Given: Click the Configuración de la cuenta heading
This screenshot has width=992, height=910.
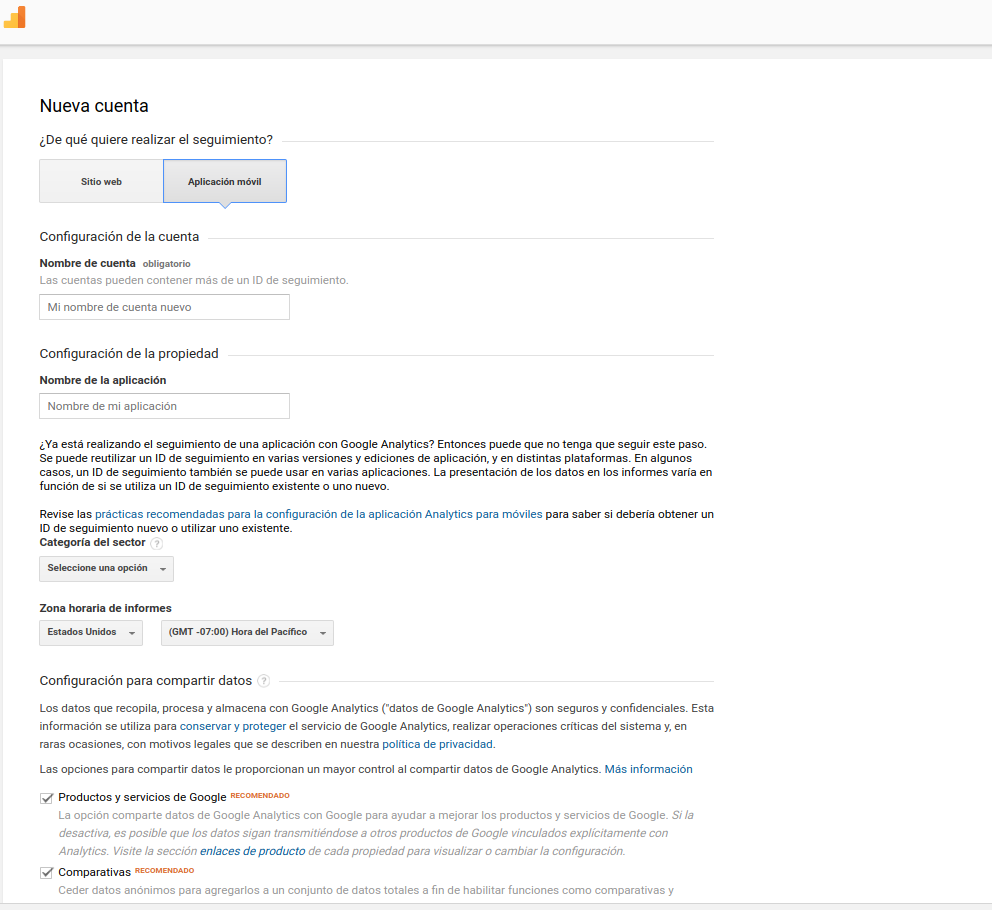Looking at the screenshot, I should pos(119,237).
